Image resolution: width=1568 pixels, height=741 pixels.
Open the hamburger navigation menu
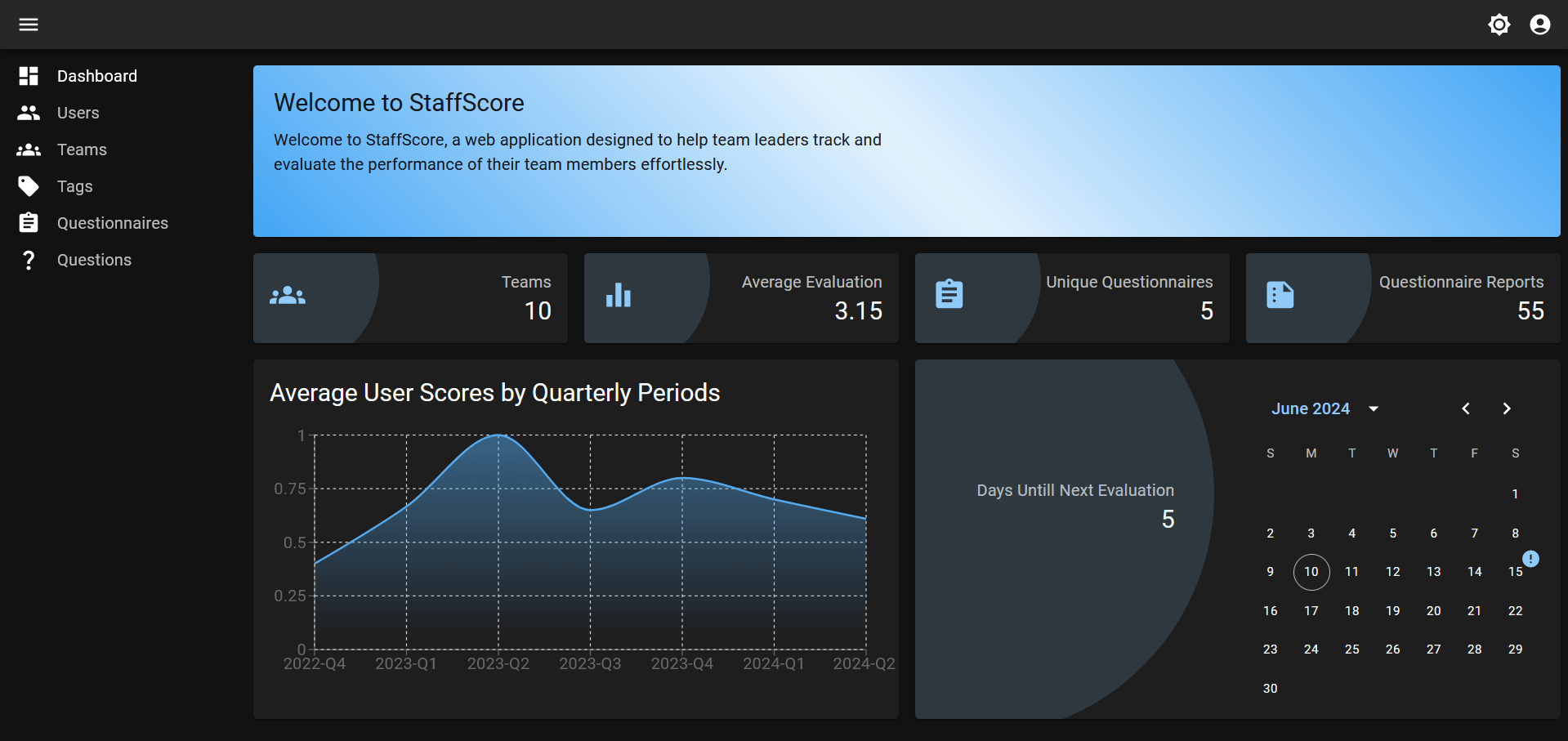[29, 25]
